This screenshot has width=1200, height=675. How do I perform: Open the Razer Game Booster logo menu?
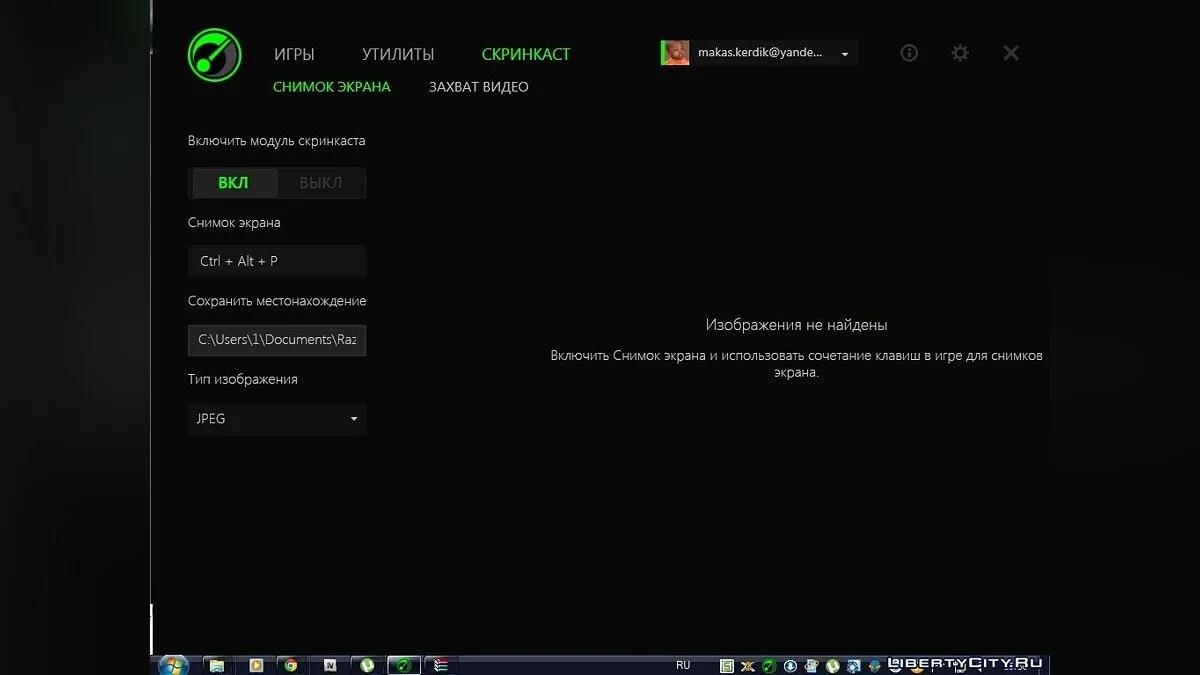[213, 54]
